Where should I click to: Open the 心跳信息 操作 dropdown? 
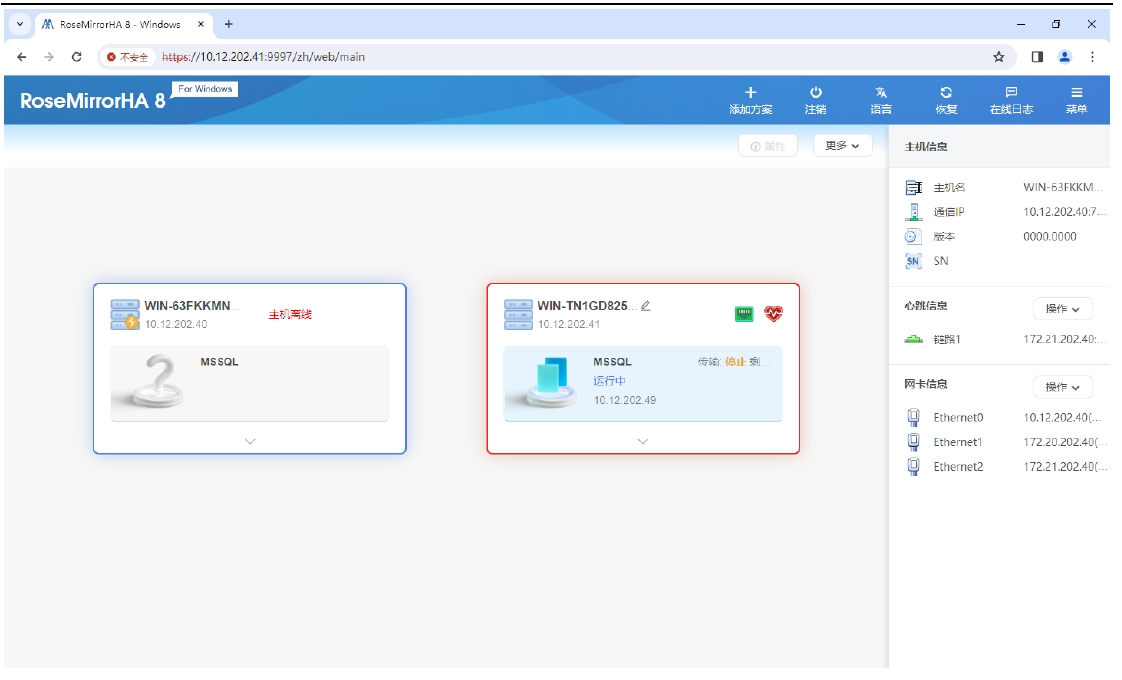1063,309
